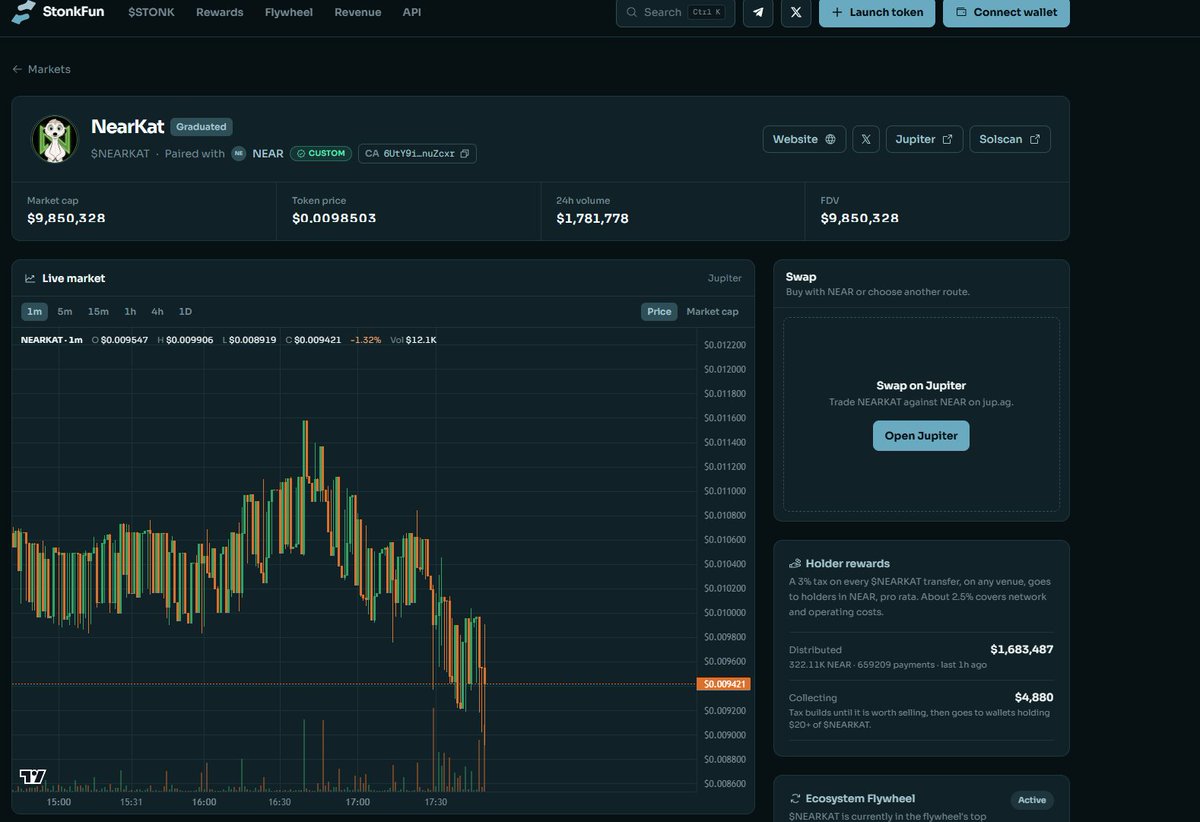The height and width of the screenshot is (822, 1200).
Task: Choose the 1D chart interval
Action: (x=185, y=312)
